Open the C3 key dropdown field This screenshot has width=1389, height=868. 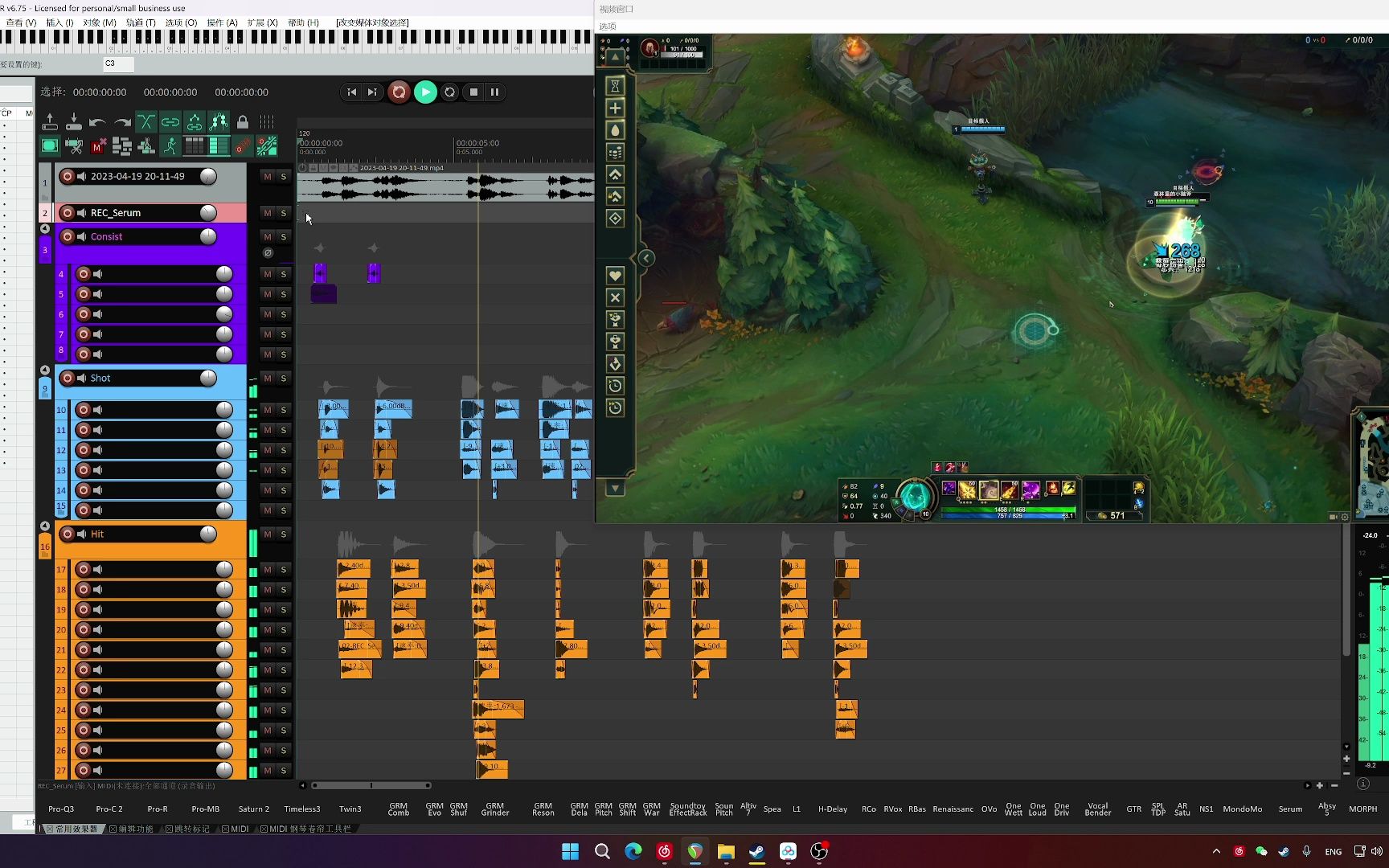tap(118, 63)
